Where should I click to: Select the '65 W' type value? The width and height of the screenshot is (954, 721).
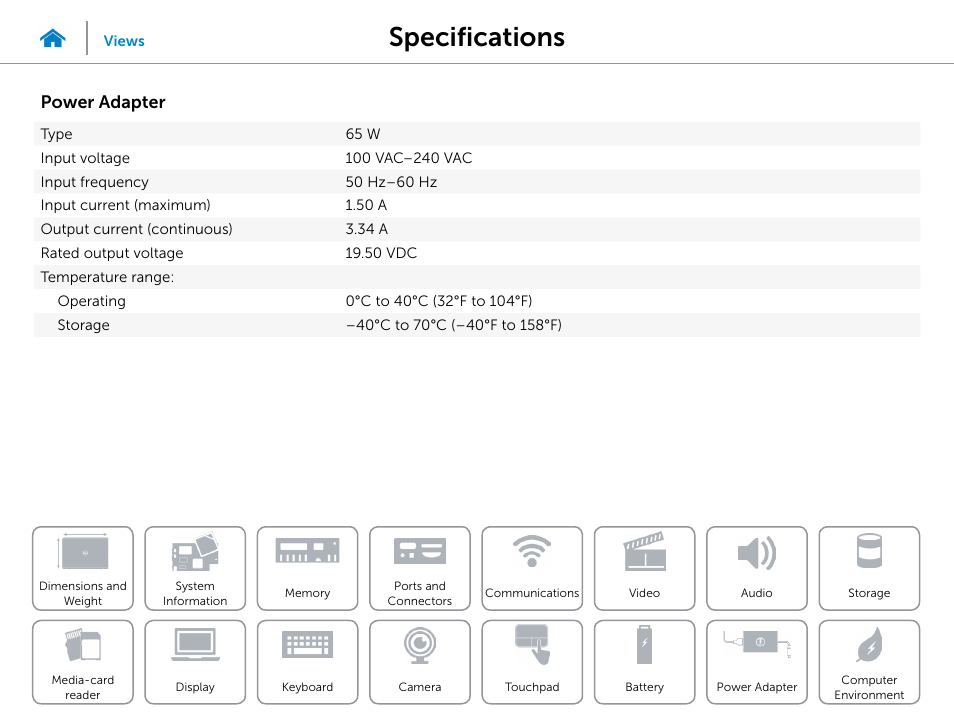point(363,134)
